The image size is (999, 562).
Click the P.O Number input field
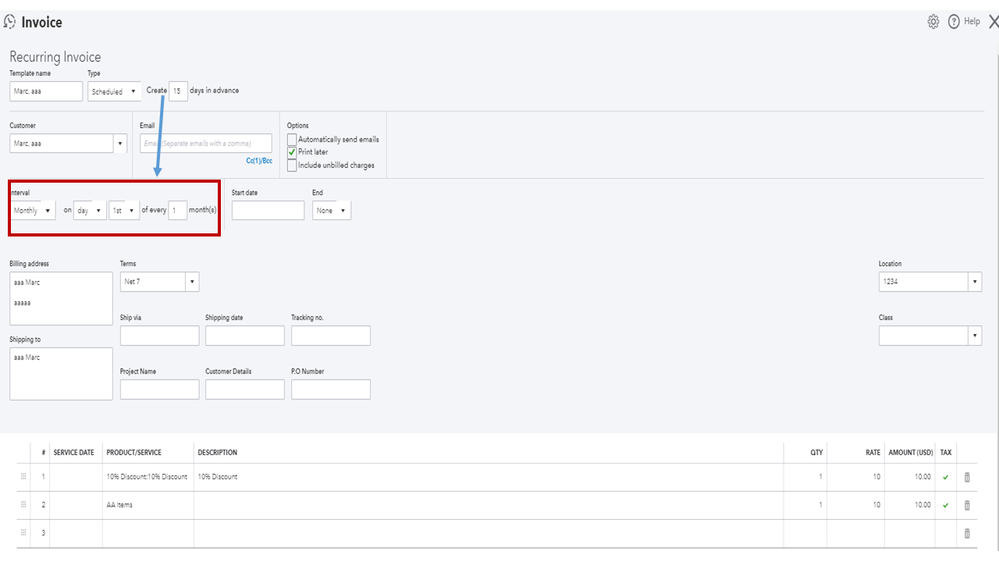click(x=331, y=390)
